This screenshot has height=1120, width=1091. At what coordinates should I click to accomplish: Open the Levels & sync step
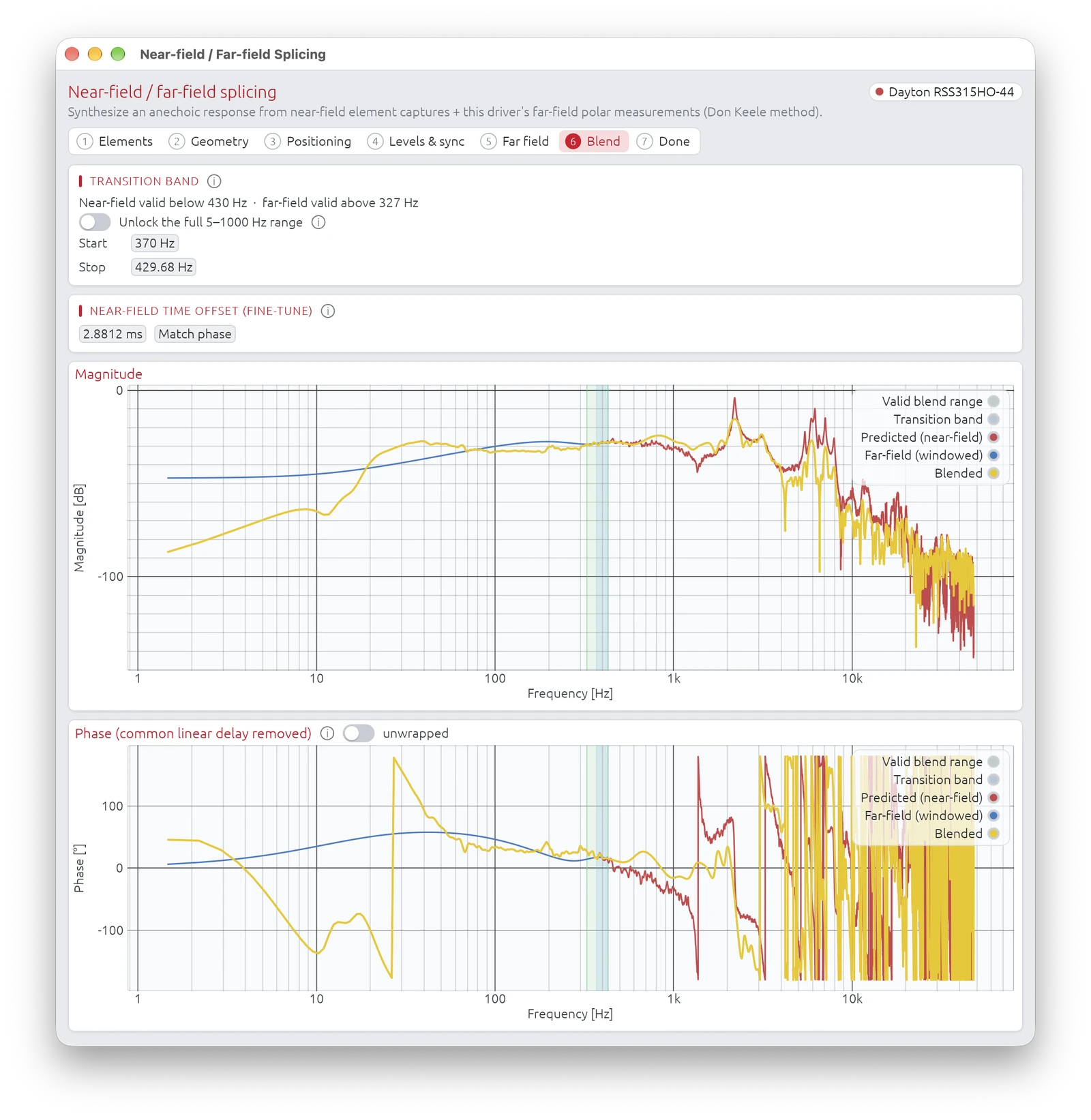click(417, 141)
